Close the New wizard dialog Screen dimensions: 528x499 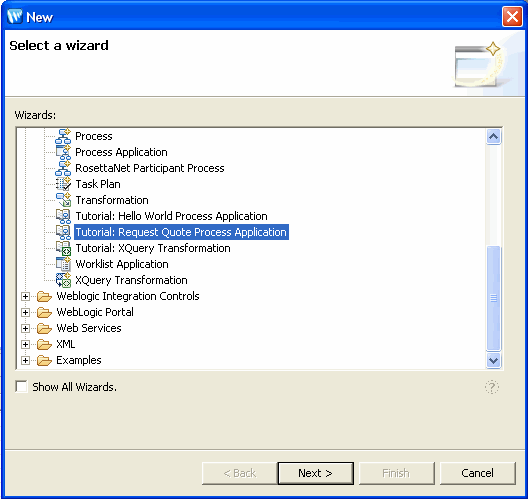coord(512,16)
